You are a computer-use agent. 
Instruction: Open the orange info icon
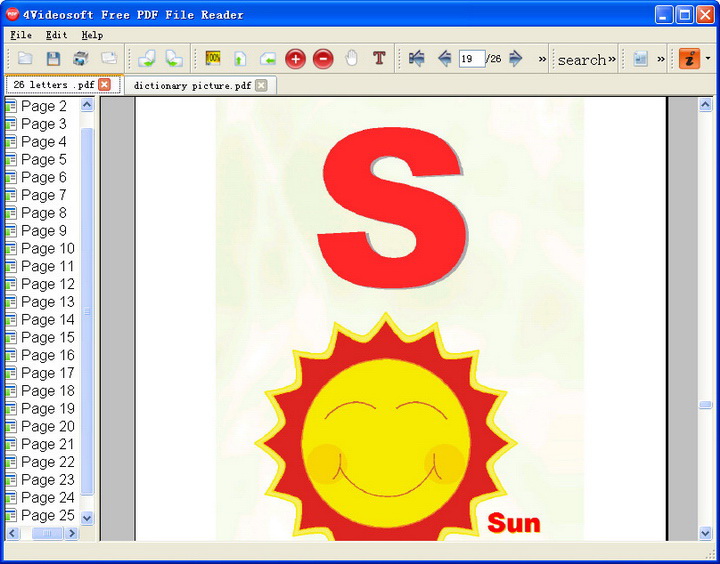[689, 59]
